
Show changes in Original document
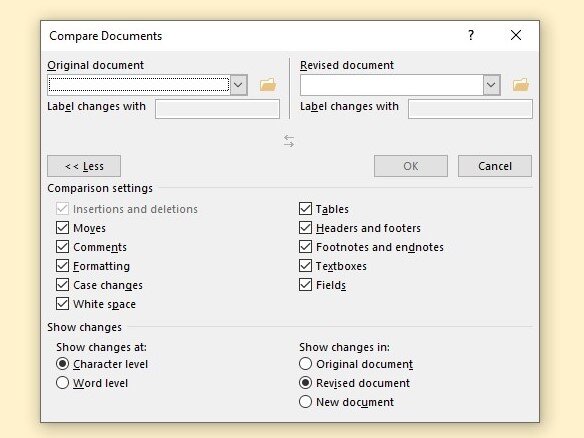pyautogui.click(x=305, y=364)
